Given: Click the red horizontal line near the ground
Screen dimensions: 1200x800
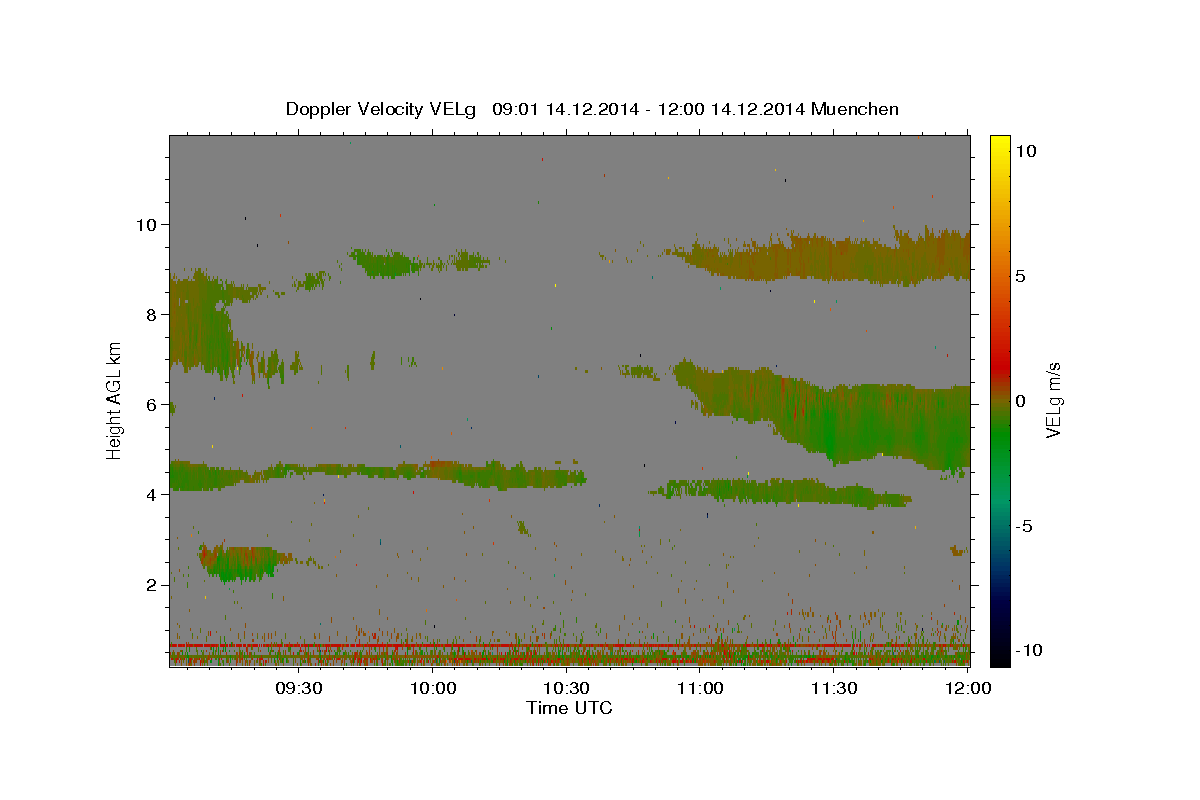Looking at the screenshot, I should pyautogui.click(x=569, y=646).
